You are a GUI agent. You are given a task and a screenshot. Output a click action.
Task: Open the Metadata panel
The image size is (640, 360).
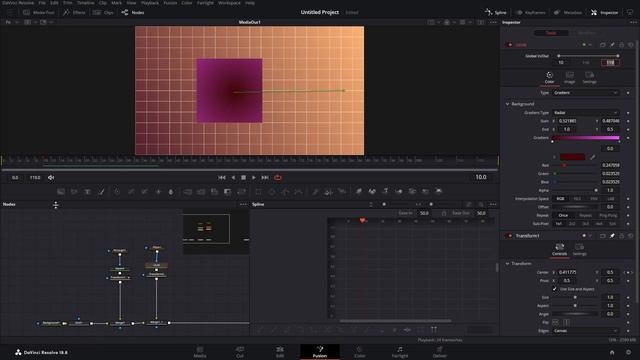tap(568, 12)
